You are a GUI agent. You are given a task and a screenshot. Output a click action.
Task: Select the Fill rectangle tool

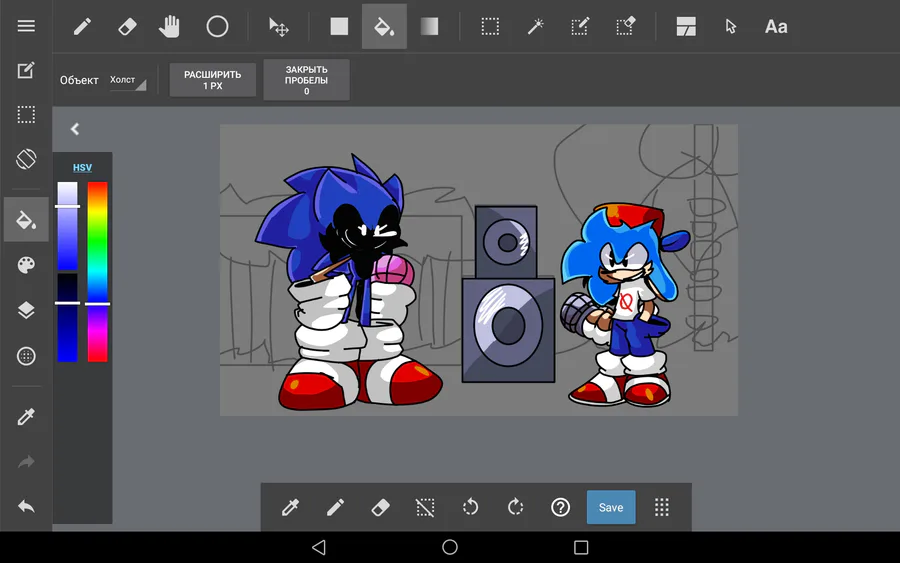[339, 26]
